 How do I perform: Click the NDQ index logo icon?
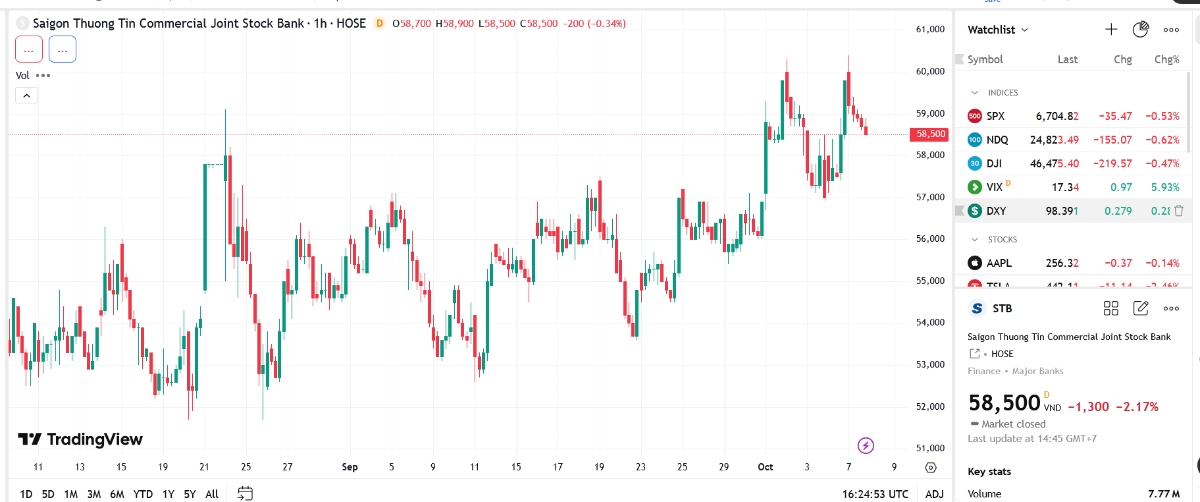(x=975, y=139)
